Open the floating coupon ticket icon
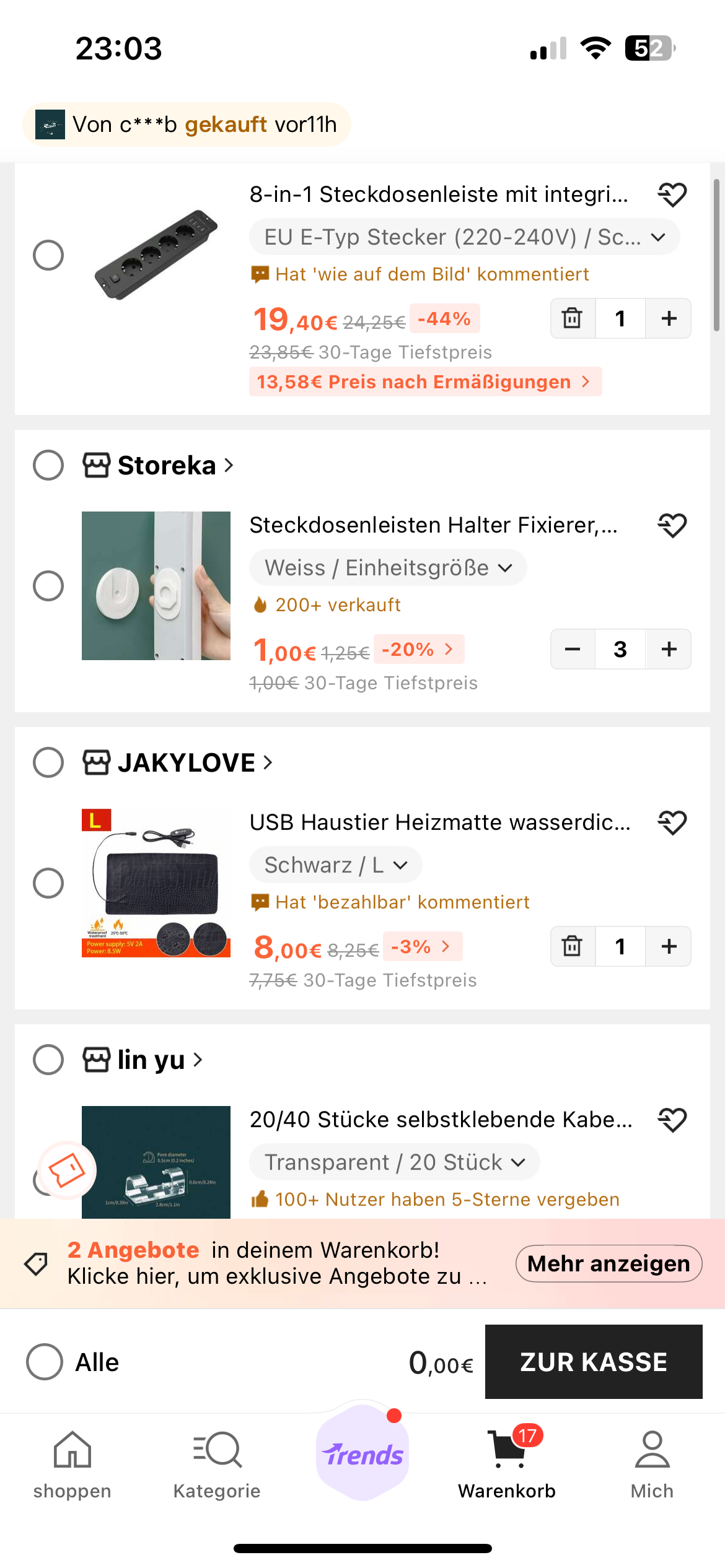The width and height of the screenshot is (725, 1568). click(x=67, y=1170)
